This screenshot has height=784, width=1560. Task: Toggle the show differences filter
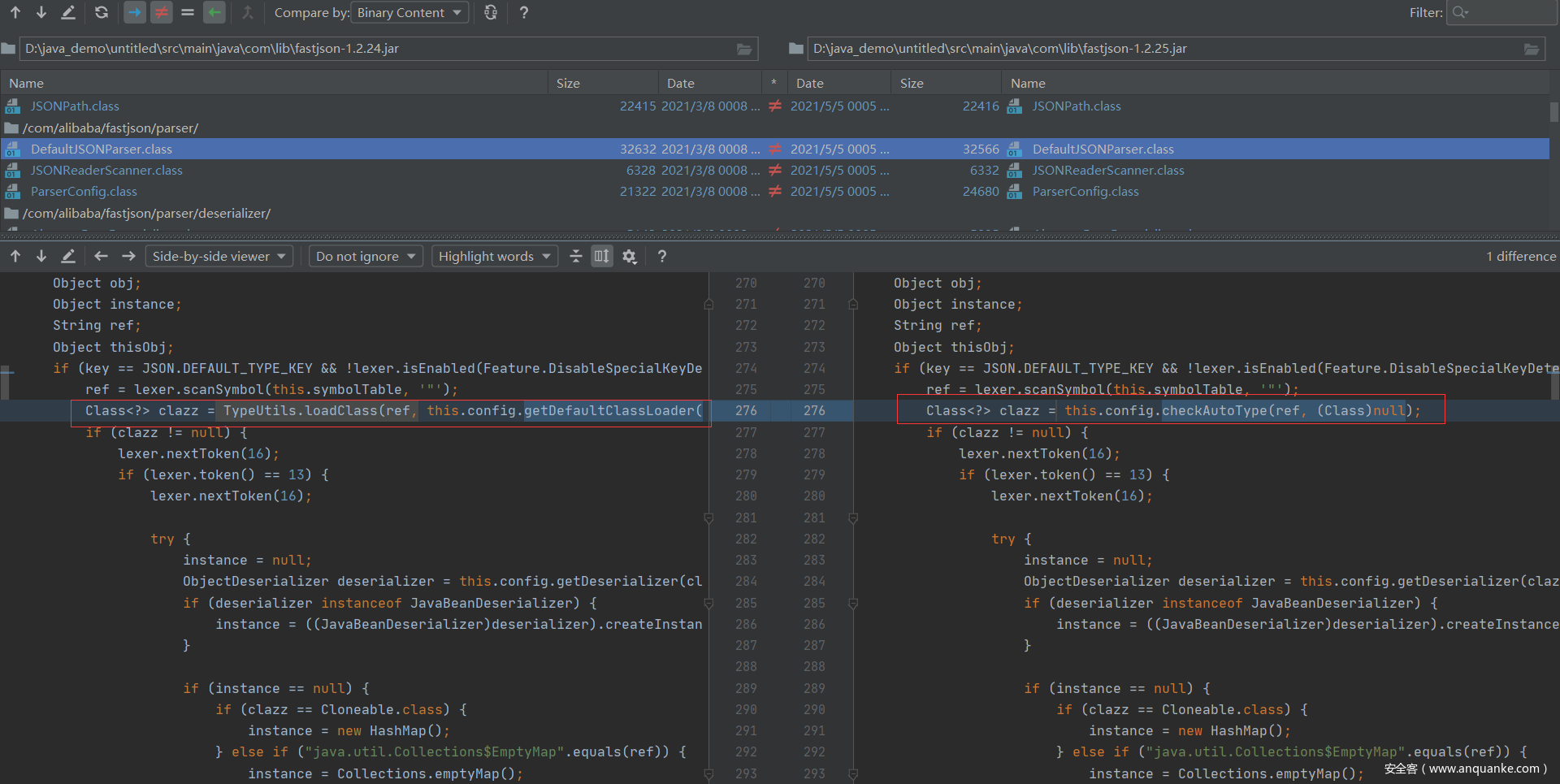click(x=162, y=12)
